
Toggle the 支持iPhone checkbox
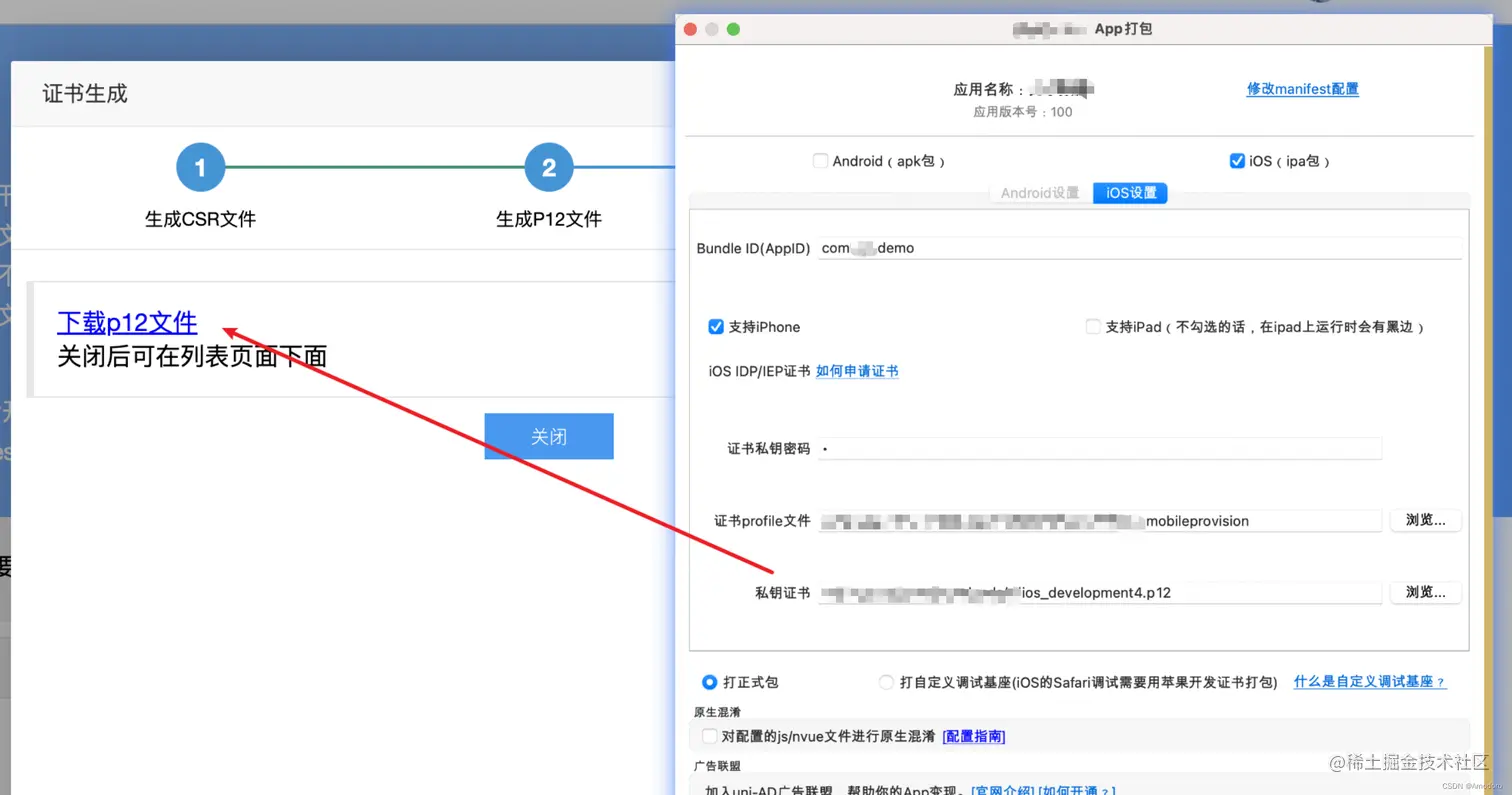(x=716, y=327)
